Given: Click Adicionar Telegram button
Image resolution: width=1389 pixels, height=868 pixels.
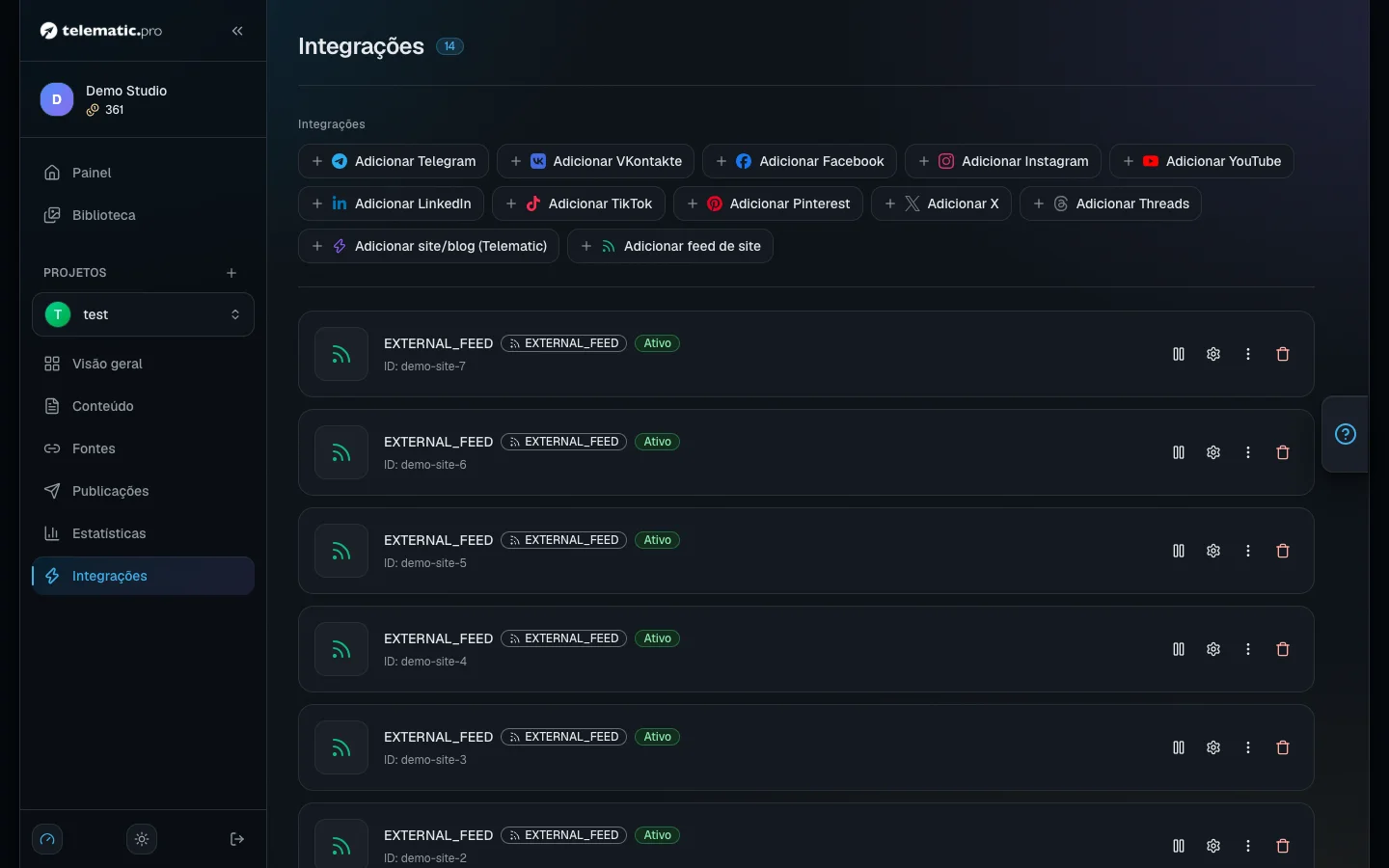Looking at the screenshot, I should [x=394, y=161].
